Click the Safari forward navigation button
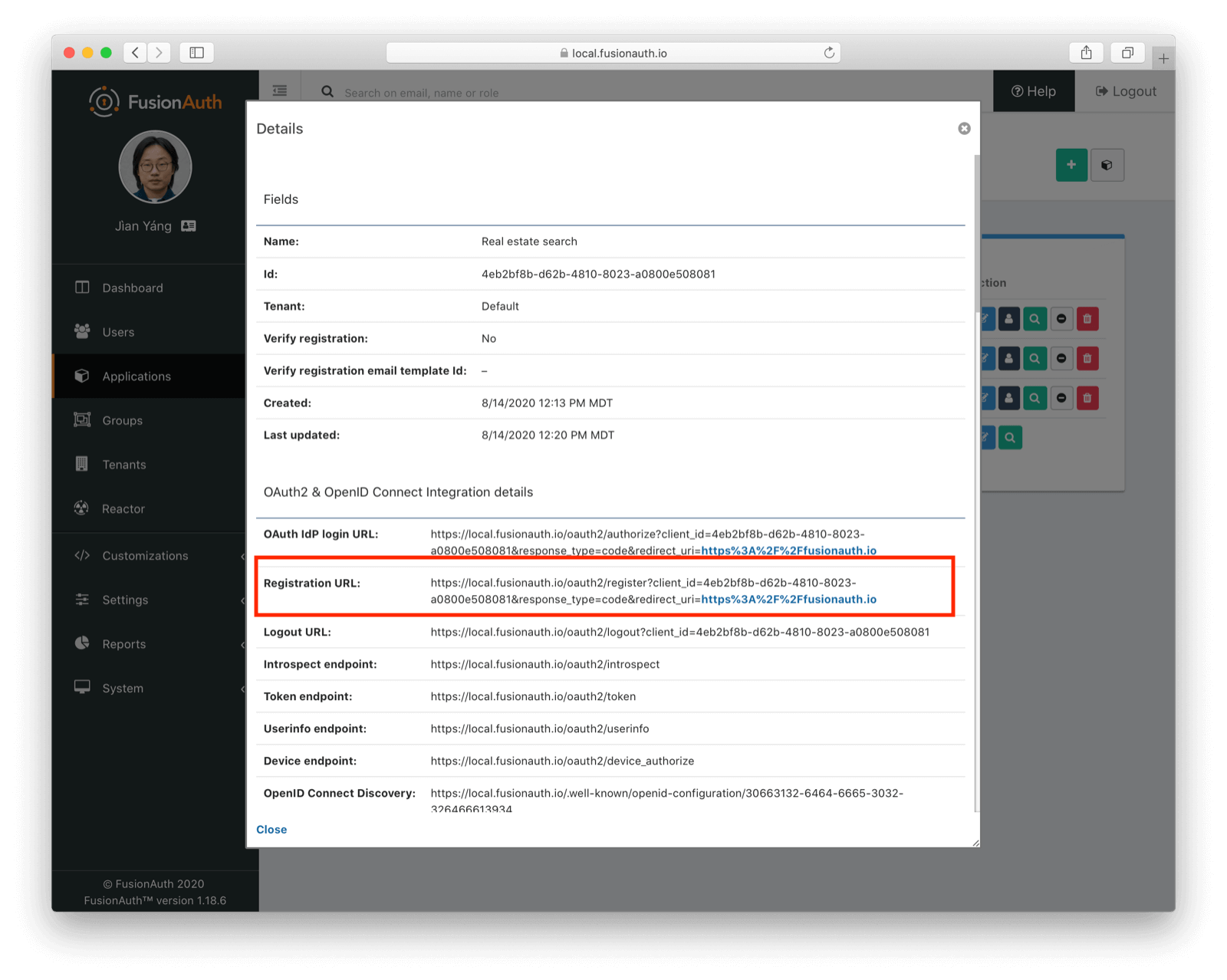1227x980 pixels. tap(160, 52)
